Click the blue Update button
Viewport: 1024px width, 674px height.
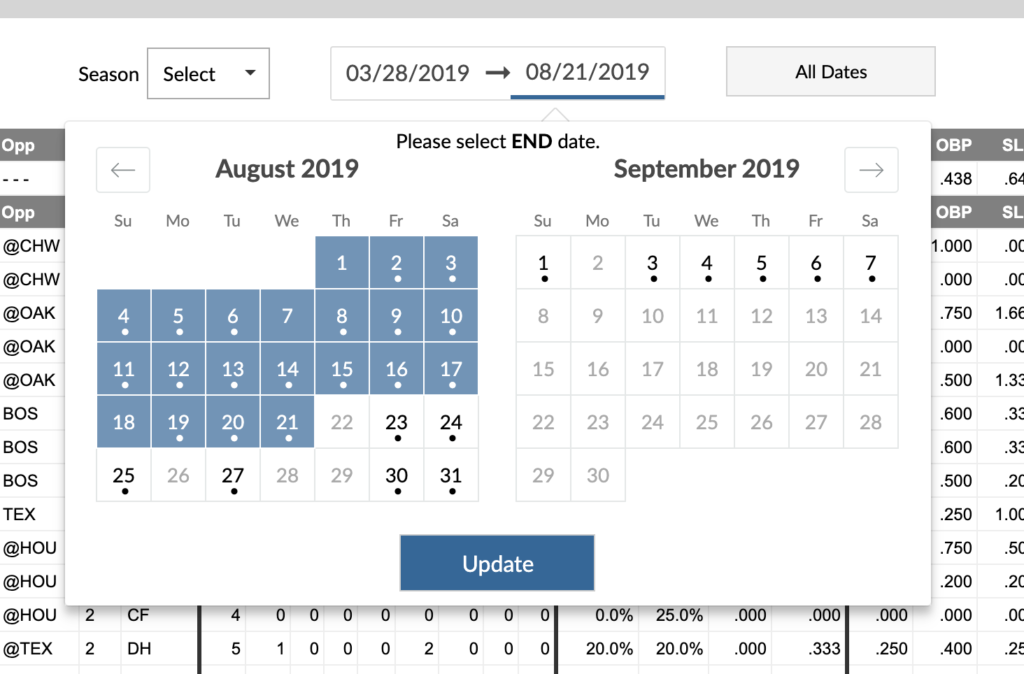[x=497, y=563]
